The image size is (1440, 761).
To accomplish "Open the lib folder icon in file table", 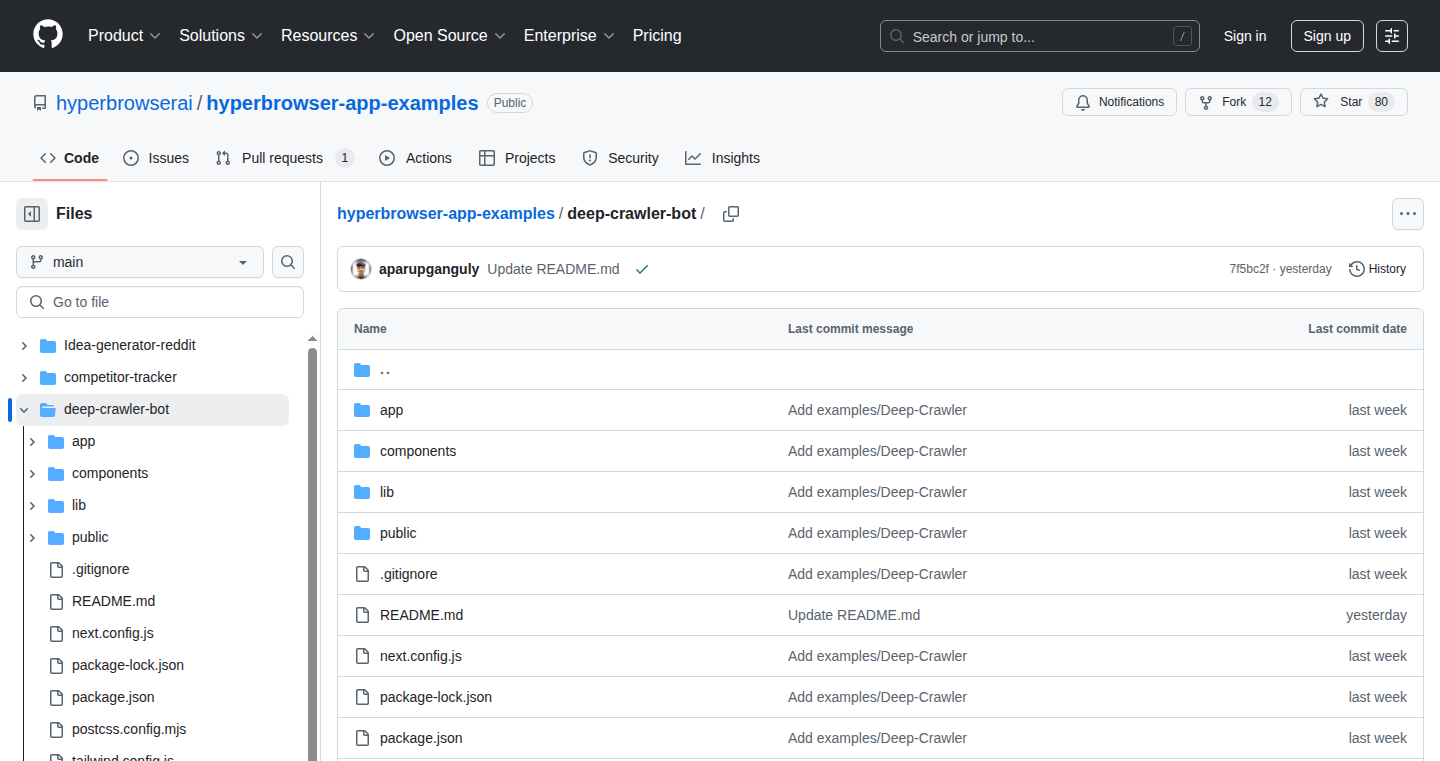I will pos(362,492).
